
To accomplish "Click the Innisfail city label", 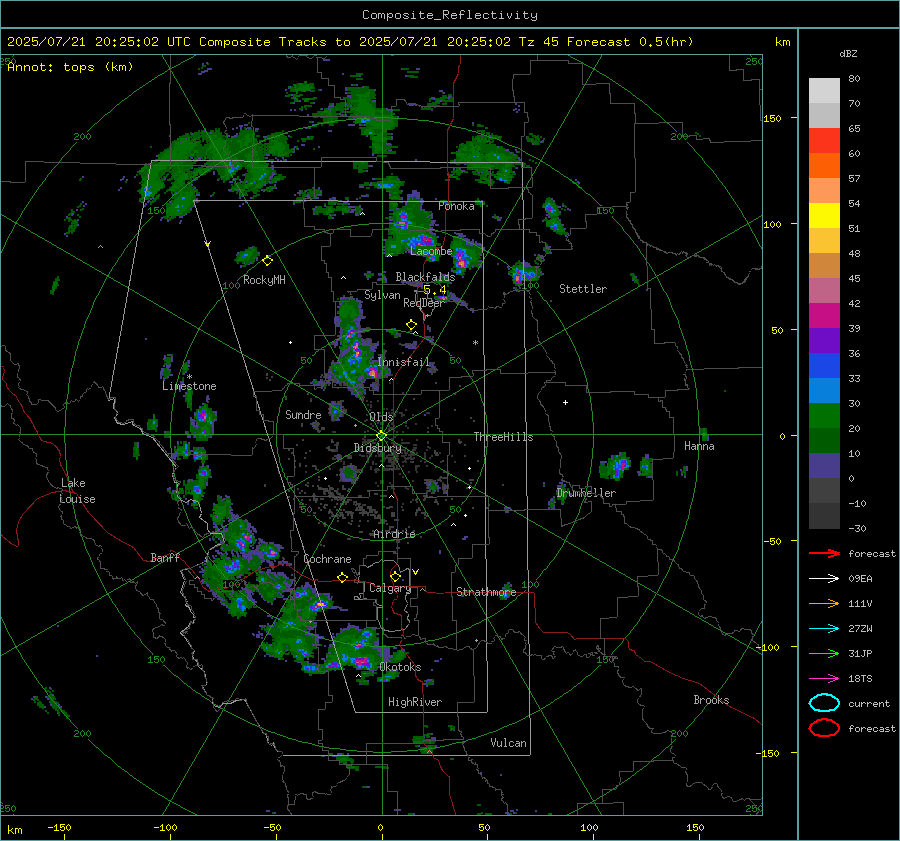I will [404, 362].
